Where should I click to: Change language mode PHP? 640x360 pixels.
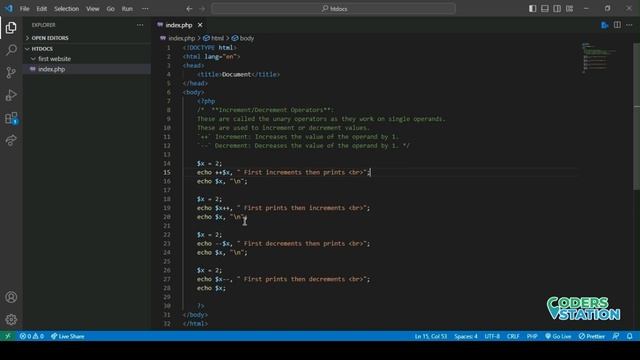click(532, 336)
